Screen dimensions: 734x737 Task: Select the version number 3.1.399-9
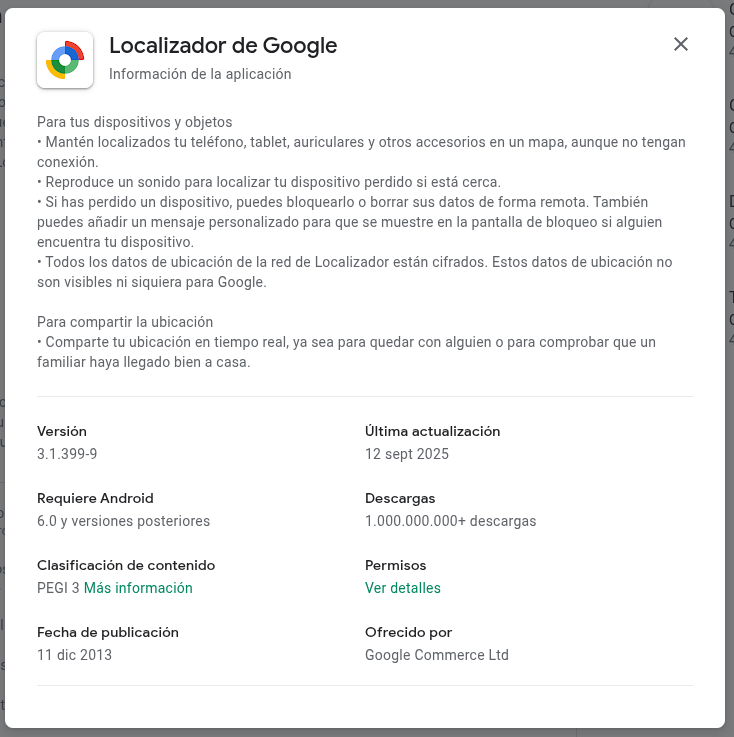[67, 454]
